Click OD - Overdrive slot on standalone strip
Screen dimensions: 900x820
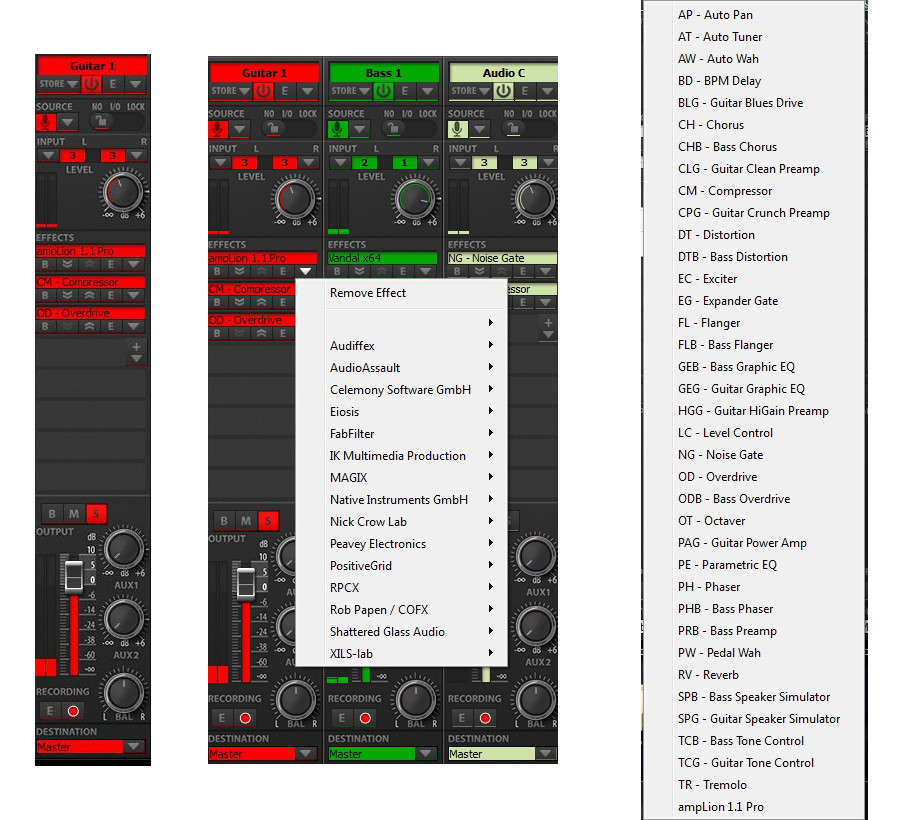pos(91,313)
